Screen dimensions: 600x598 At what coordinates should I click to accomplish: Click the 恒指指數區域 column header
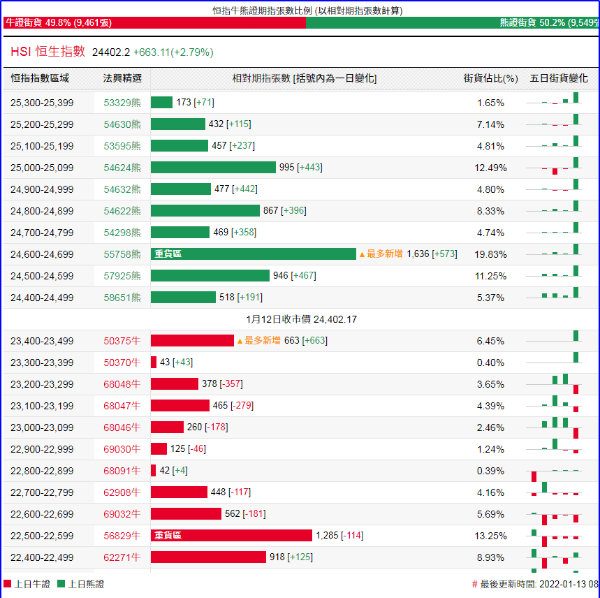tap(40, 78)
